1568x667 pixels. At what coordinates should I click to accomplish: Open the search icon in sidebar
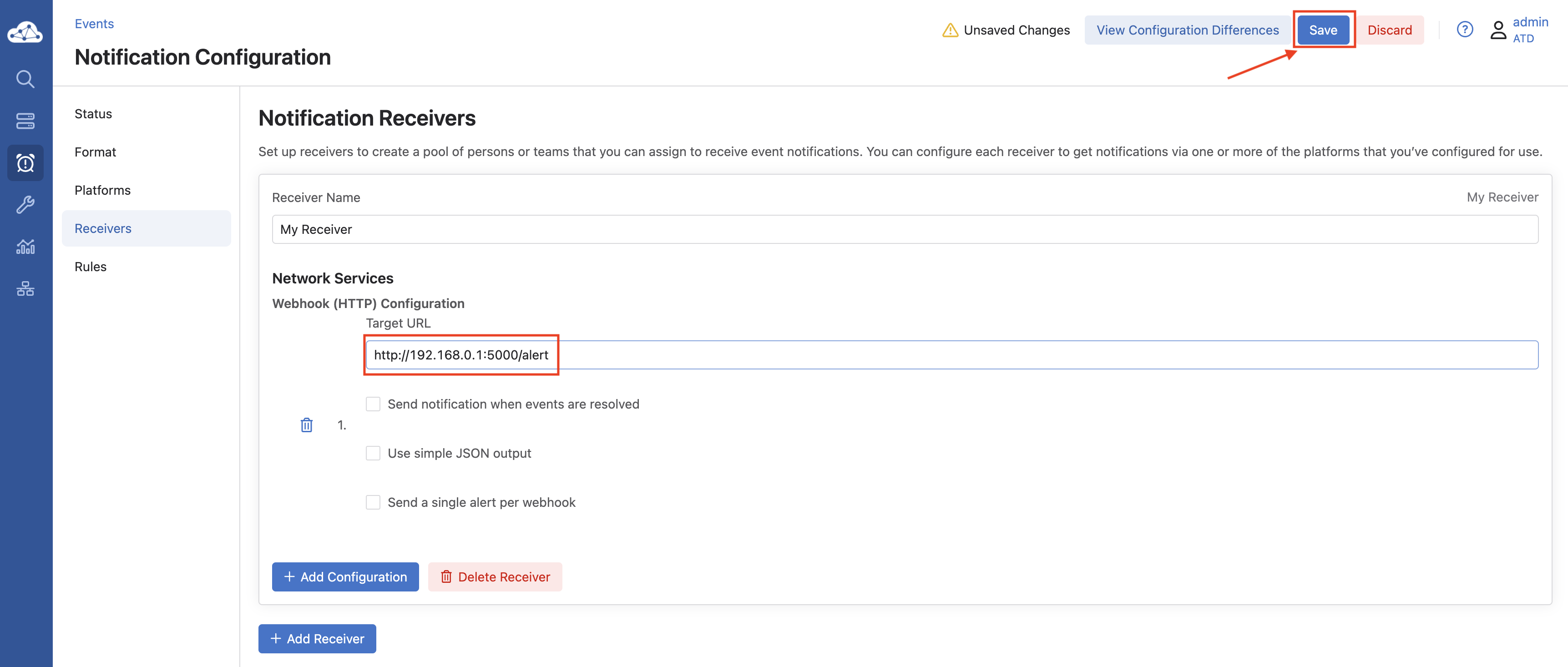25,79
